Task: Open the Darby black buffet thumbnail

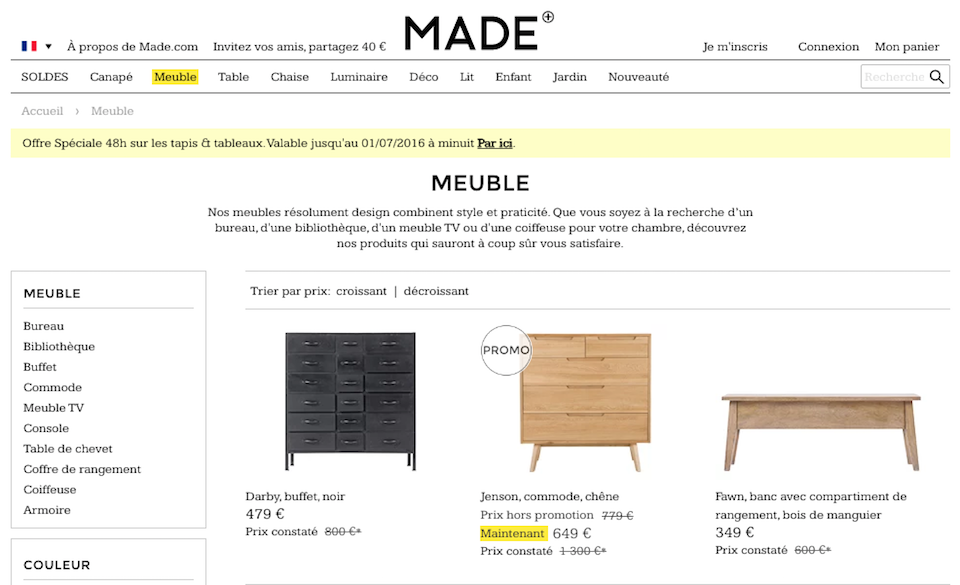Action: [x=350, y=401]
